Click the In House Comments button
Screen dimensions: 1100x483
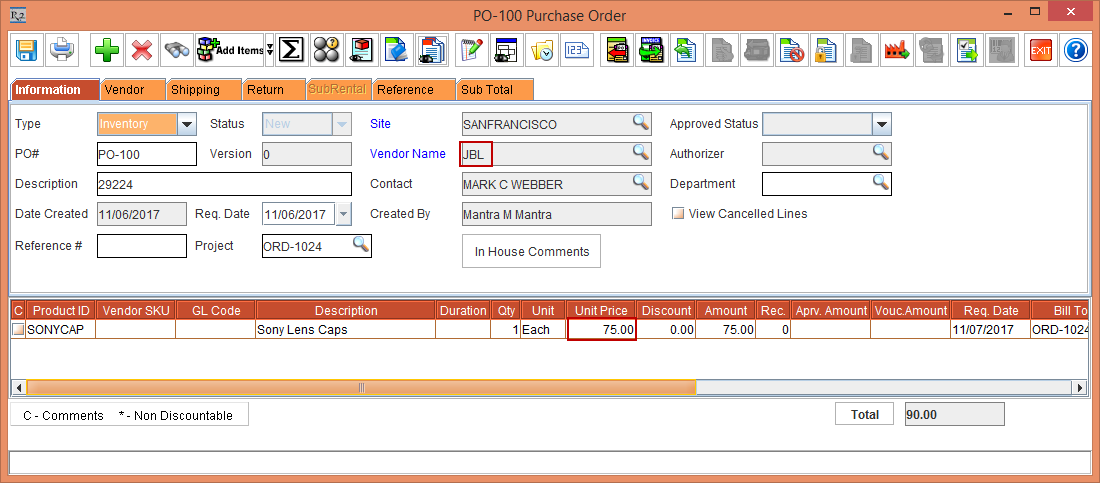tap(531, 252)
